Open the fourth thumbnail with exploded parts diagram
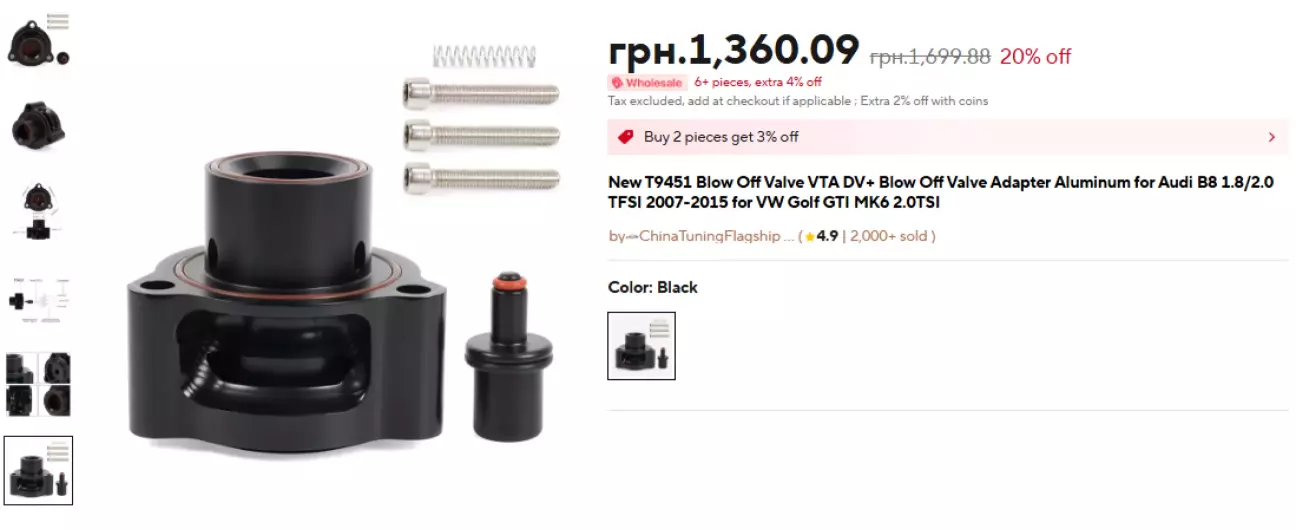1296x529 pixels. (39, 297)
